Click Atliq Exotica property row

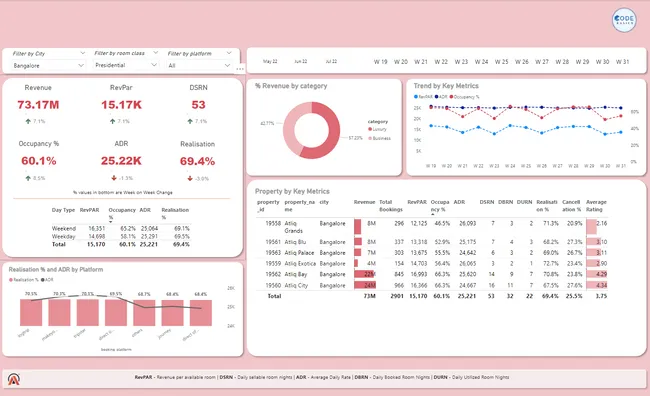pos(432,263)
